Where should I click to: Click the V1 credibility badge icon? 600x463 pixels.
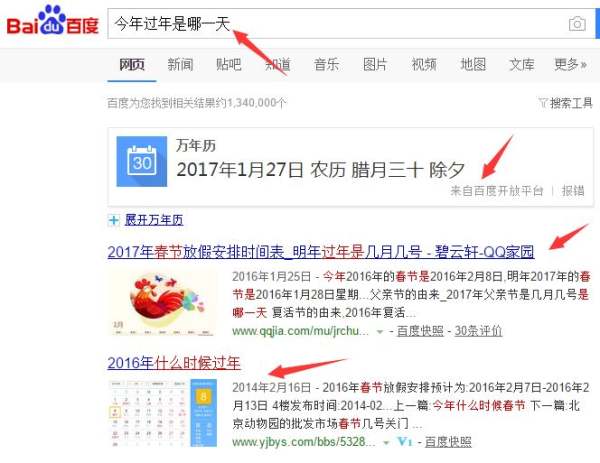tap(405, 442)
